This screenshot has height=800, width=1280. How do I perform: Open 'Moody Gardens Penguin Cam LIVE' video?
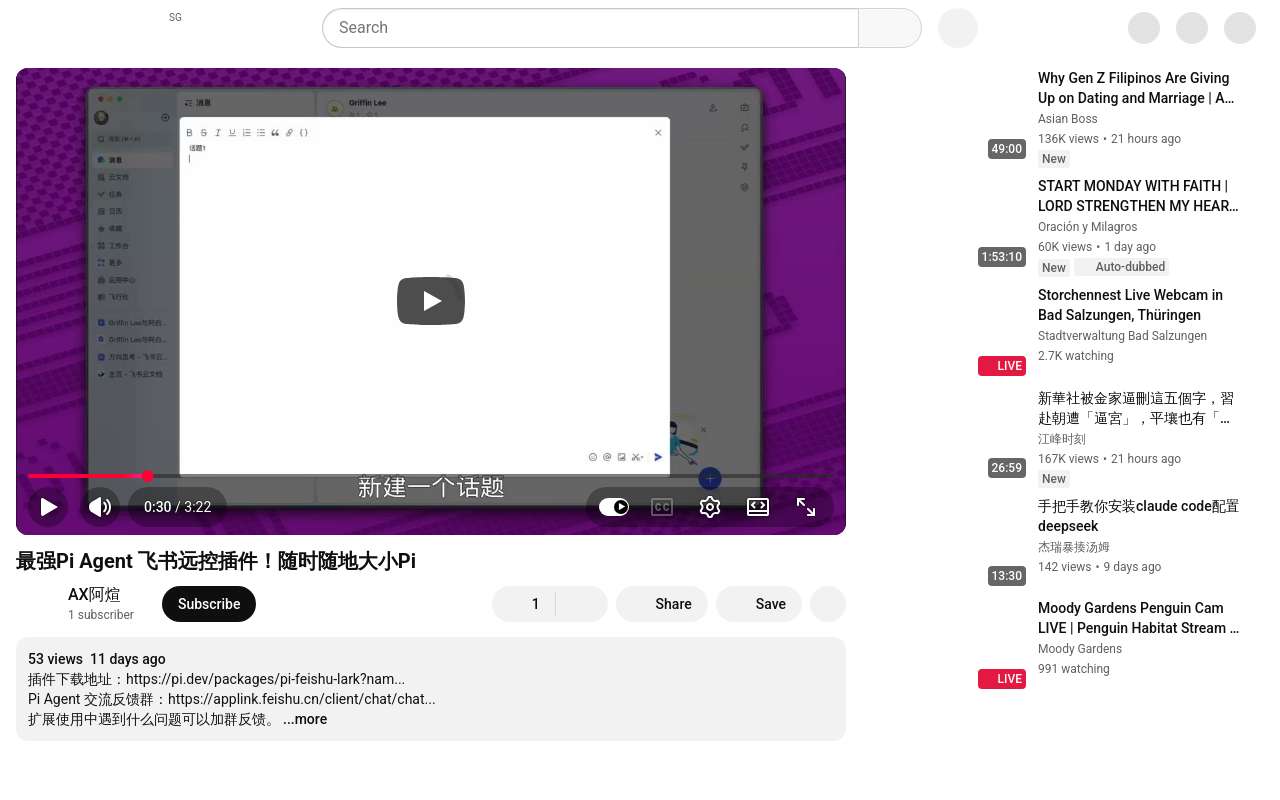(1138, 618)
